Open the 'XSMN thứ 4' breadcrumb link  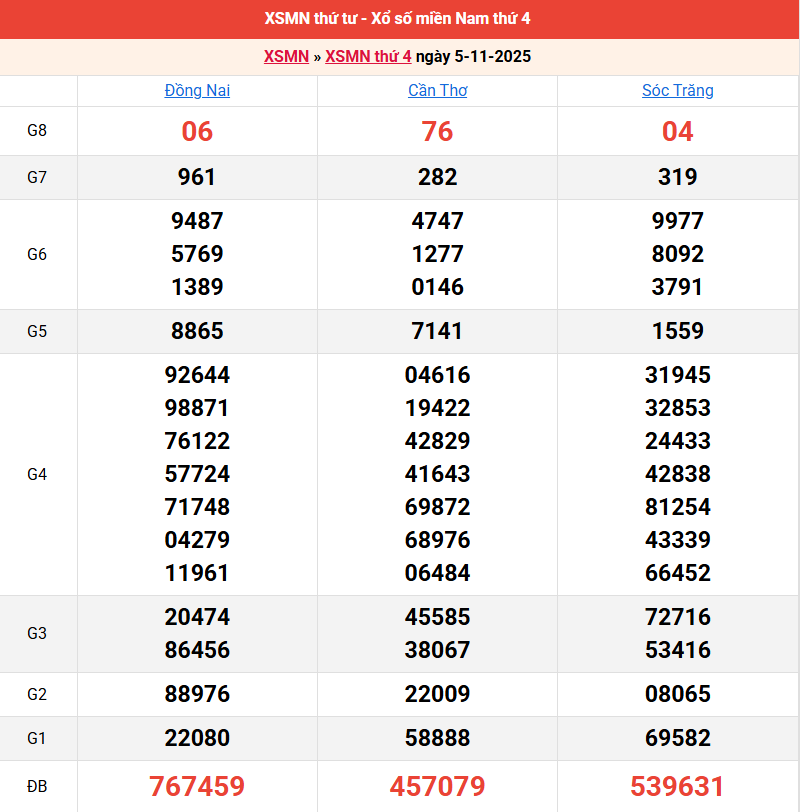[x=368, y=57]
